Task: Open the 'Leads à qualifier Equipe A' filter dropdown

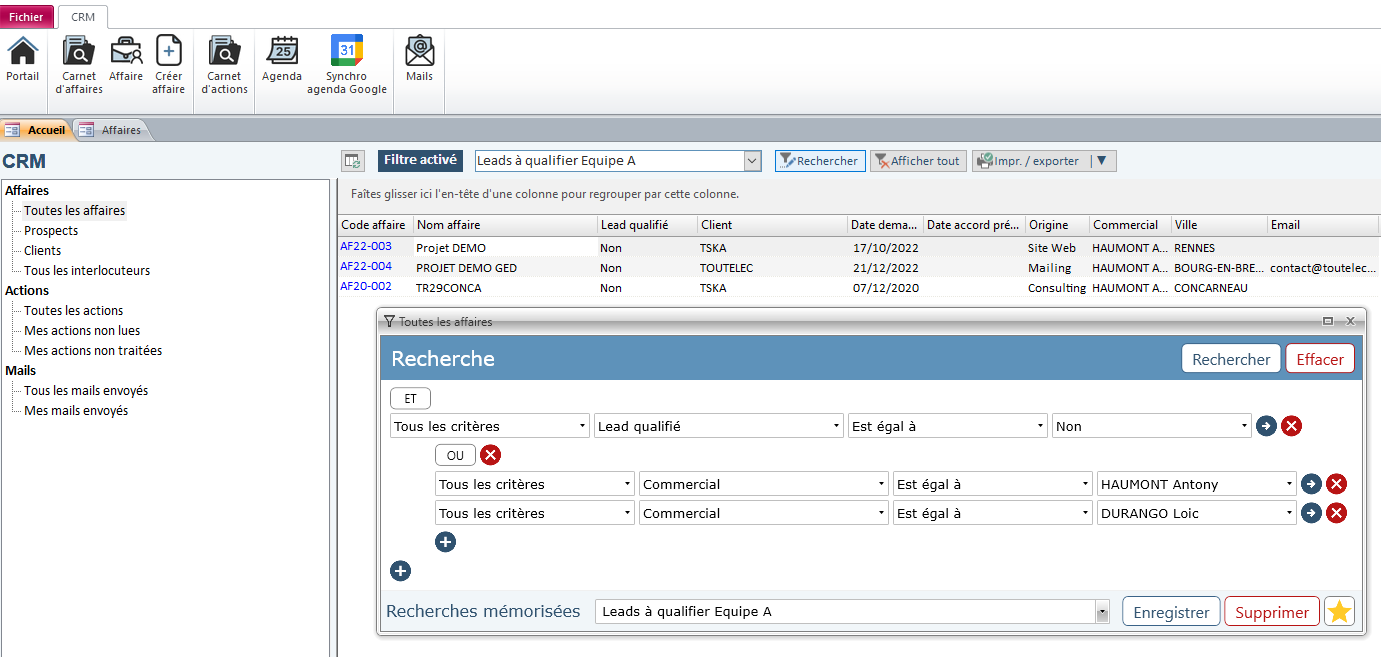Action: [753, 160]
